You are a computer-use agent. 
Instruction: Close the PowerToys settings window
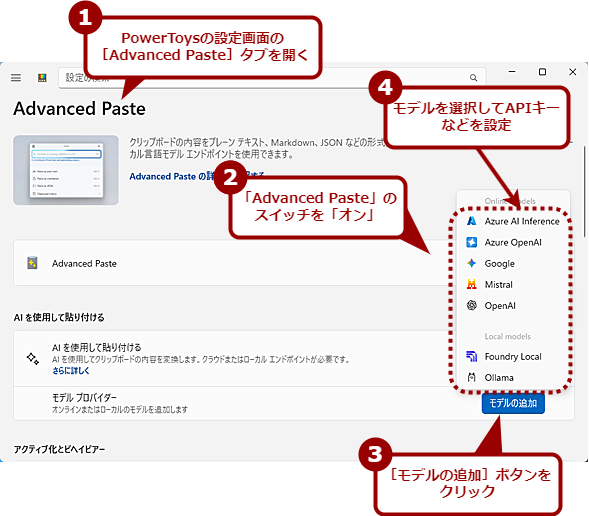[x=572, y=71]
